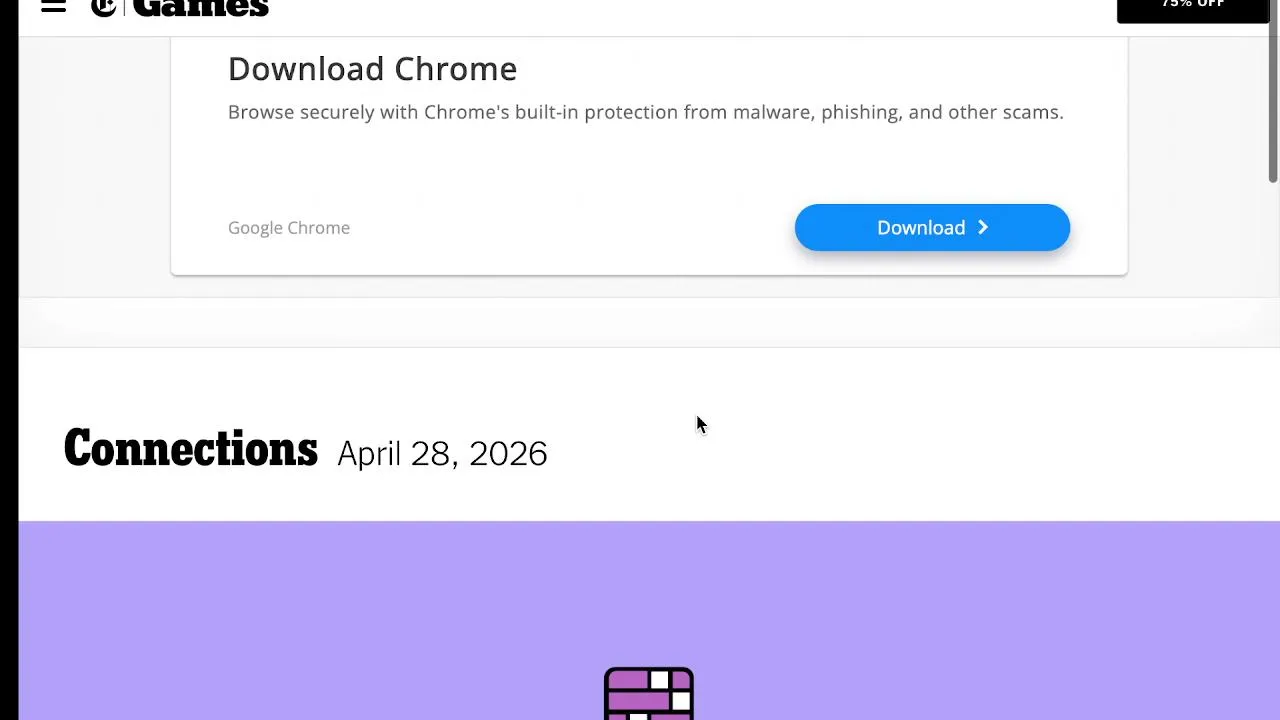Click the chevron arrow inside Download button
This screenshot has height=720, width=1280.
coord(983,228)
